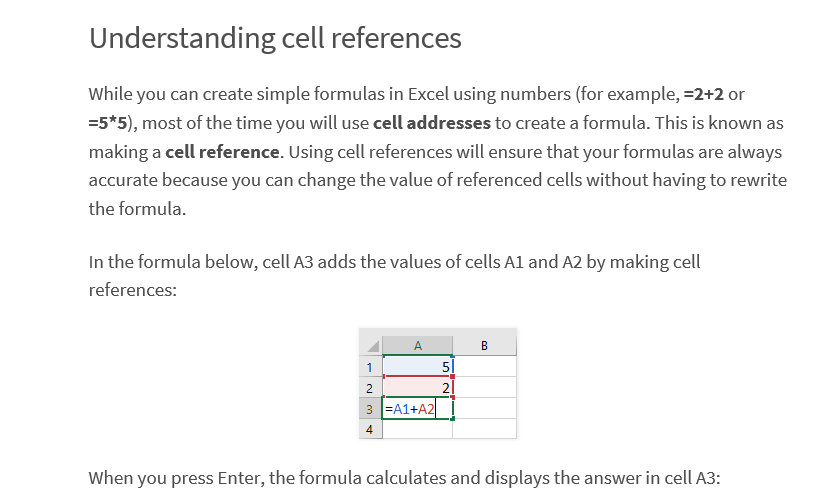Image resolution: width=827 pixels, height=501 pixels.
Task: Click row 1 header
Action: pyautogui.click(x=370, y=367)
